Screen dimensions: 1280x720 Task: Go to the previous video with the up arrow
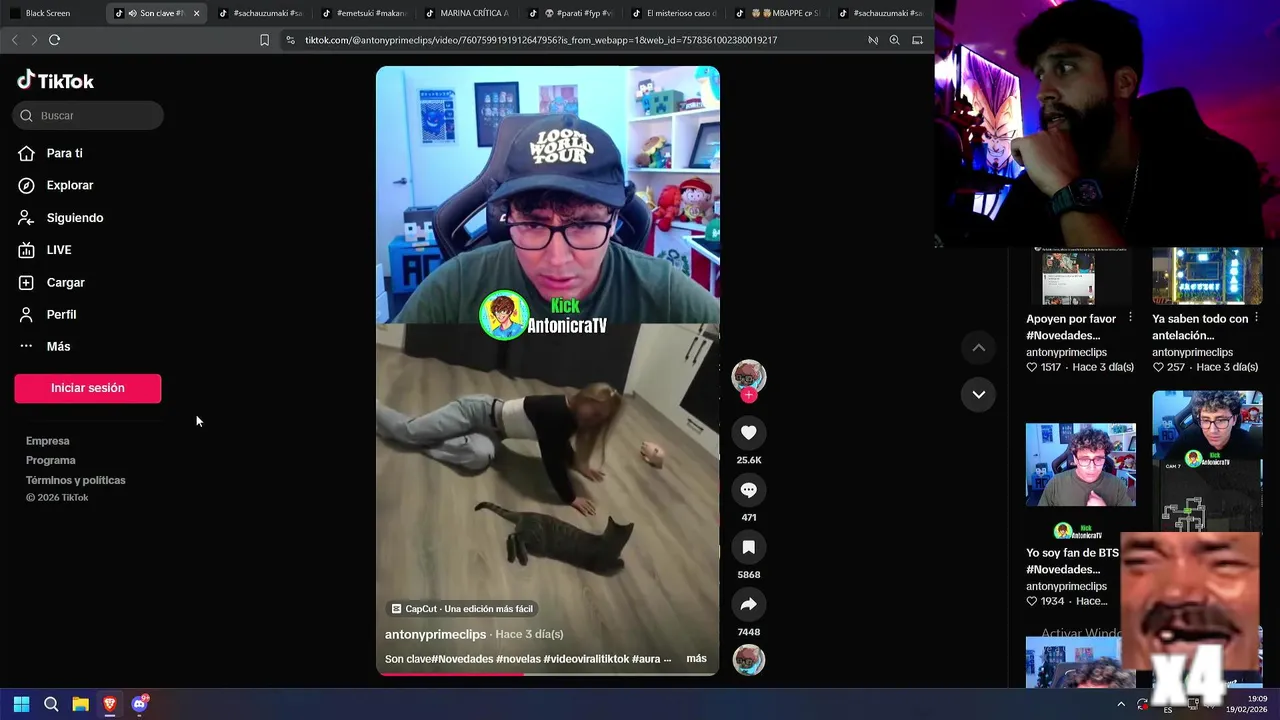979,347
